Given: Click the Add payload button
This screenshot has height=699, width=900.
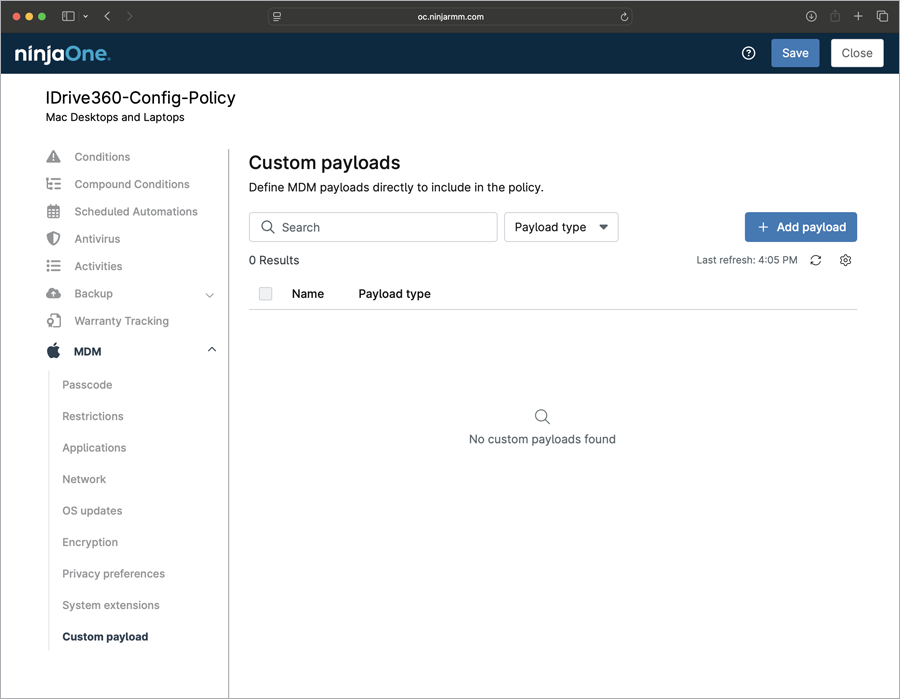Looking at the screenshot, I should 800,227.
